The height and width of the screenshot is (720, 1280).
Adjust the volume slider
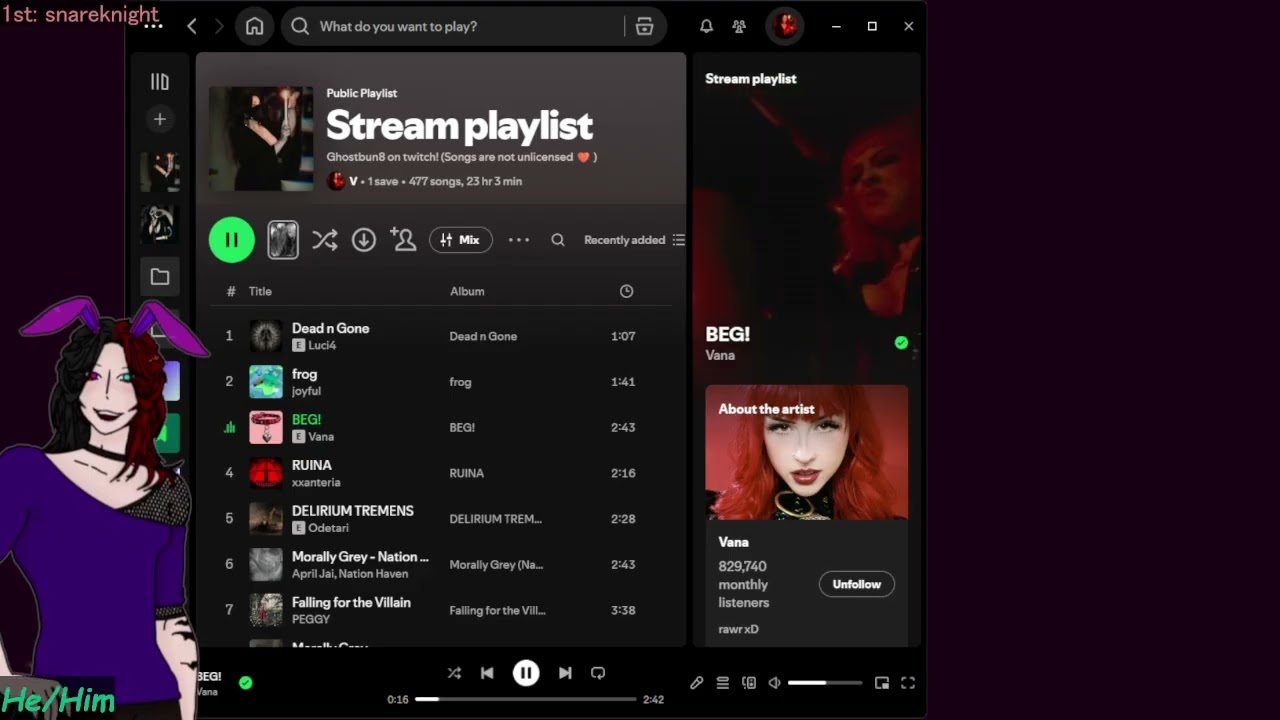(825, 683)
